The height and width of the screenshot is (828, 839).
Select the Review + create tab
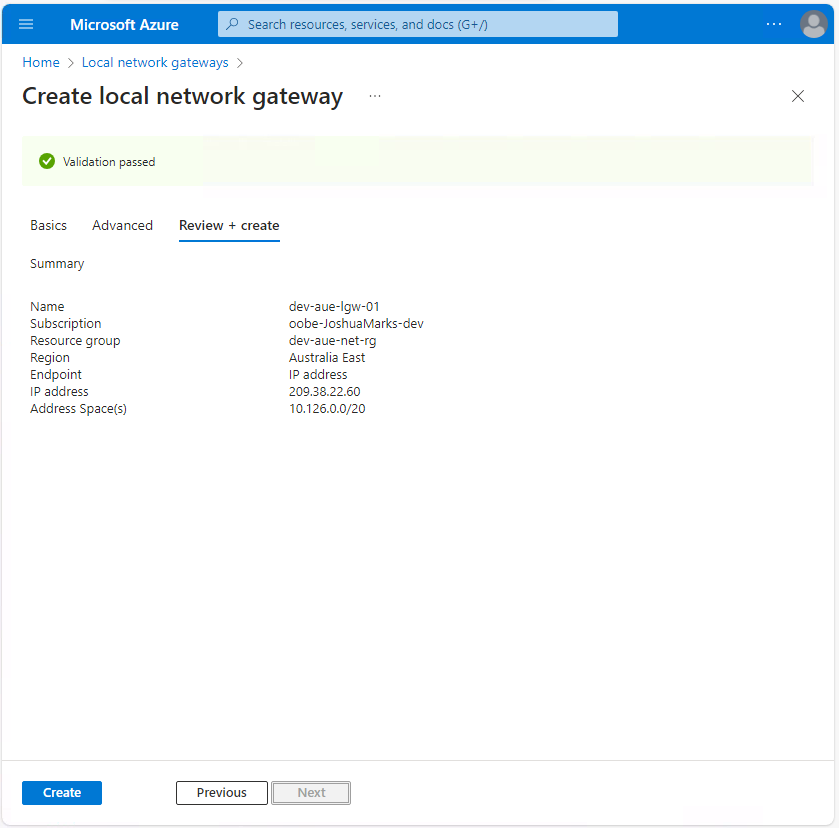click(229, 225)
